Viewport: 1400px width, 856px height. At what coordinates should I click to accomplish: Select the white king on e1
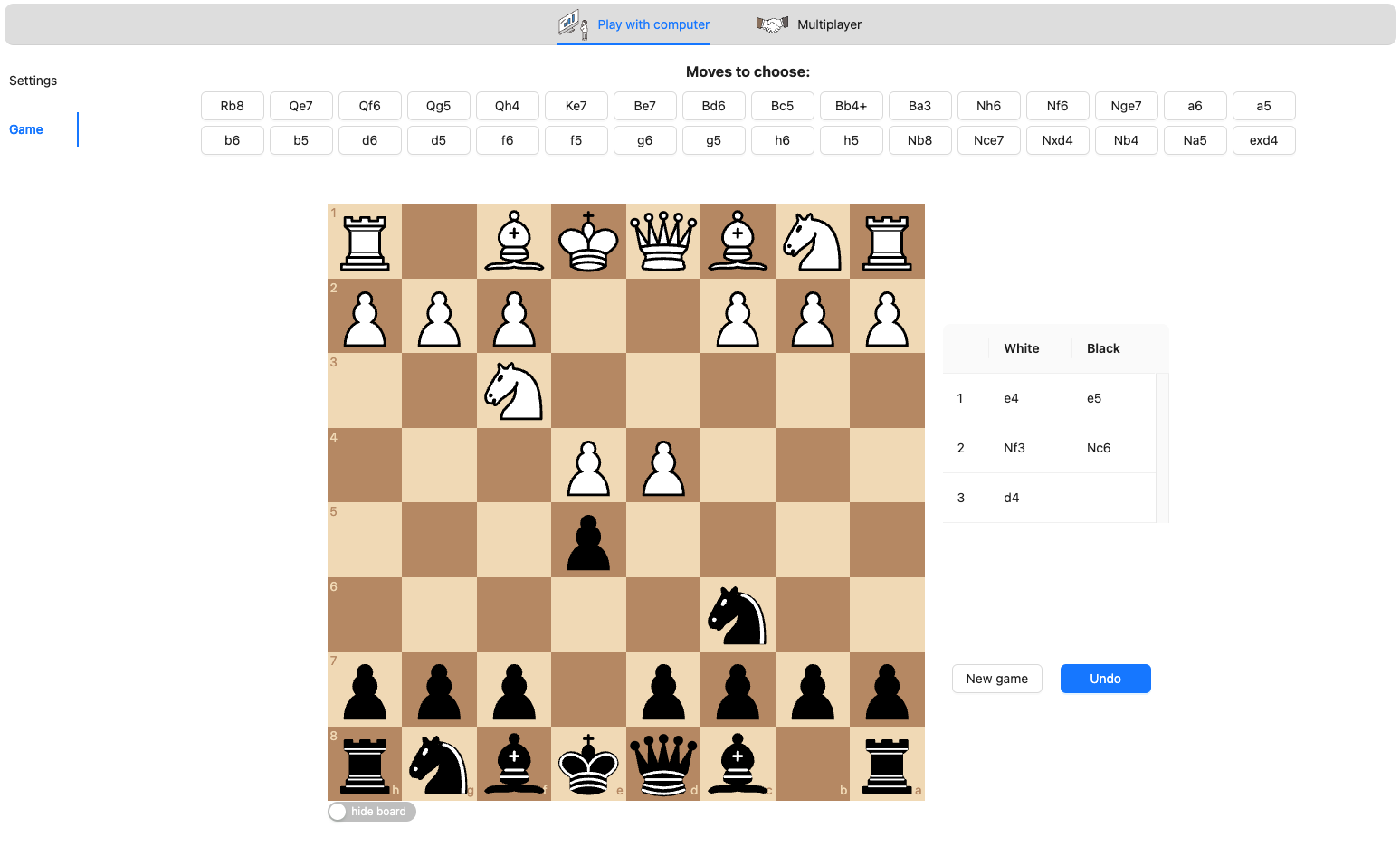pos(589,241)
